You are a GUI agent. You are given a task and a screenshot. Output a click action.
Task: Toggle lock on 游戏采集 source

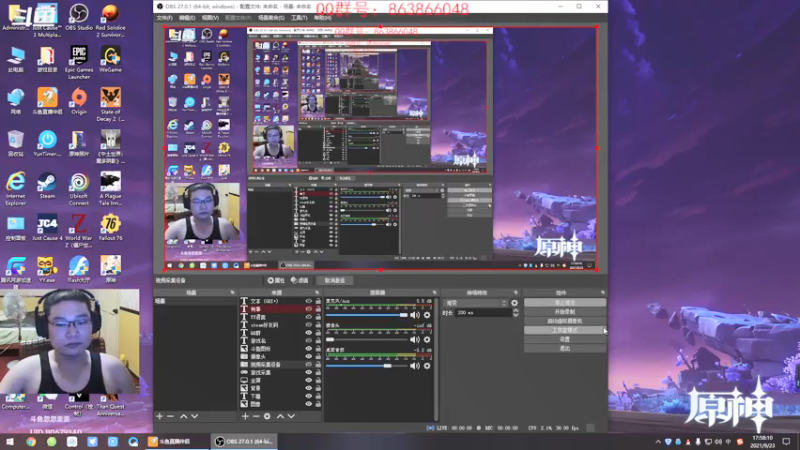click(318, 372)
